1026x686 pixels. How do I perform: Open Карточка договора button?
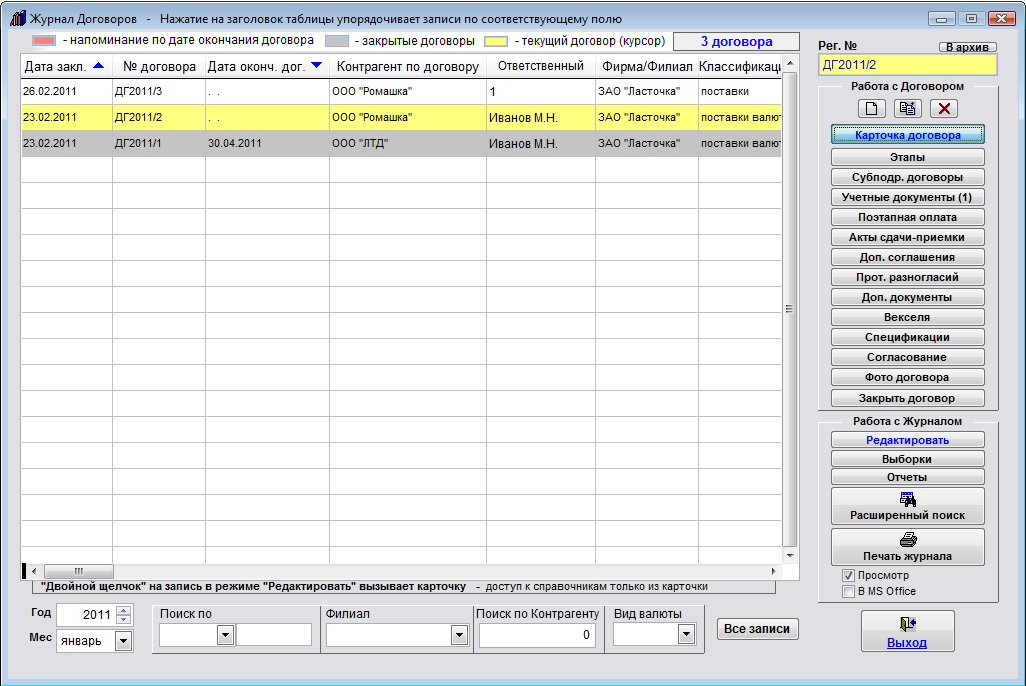pyautogui.click(x=907, y=135)
